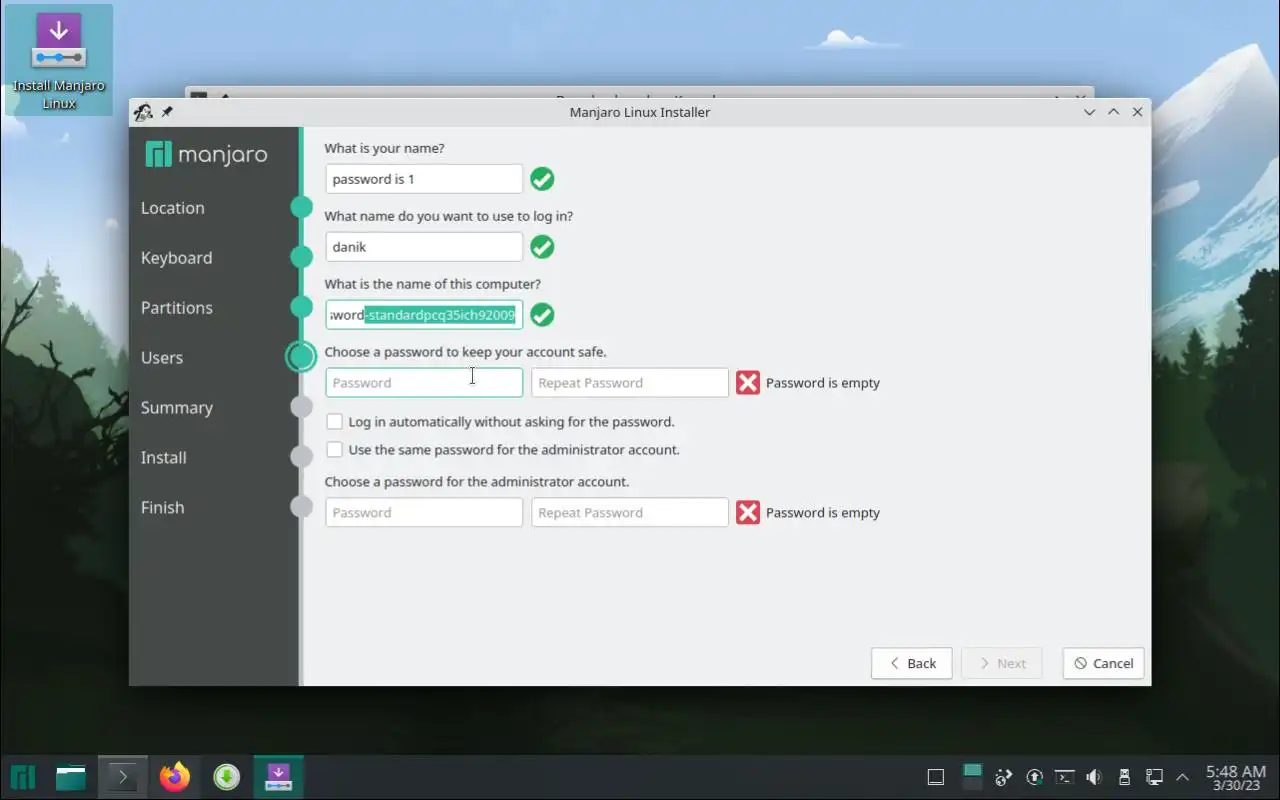The width and height of the screenshot is (1280, 800).
Task: Select the Users step in sidebar
Action: pos(162,358)
